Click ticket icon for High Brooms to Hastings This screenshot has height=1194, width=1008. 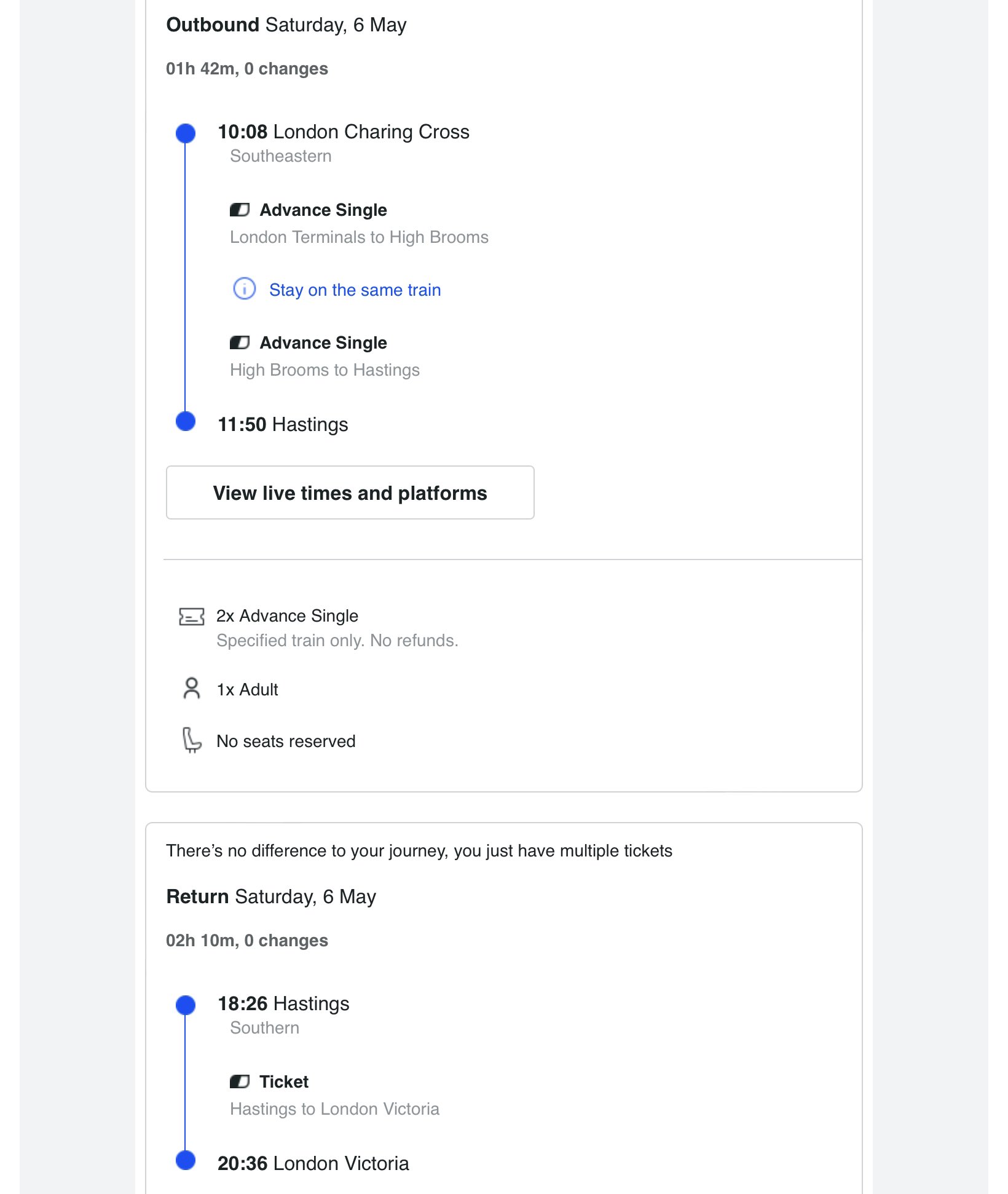(x=239, y=343)
